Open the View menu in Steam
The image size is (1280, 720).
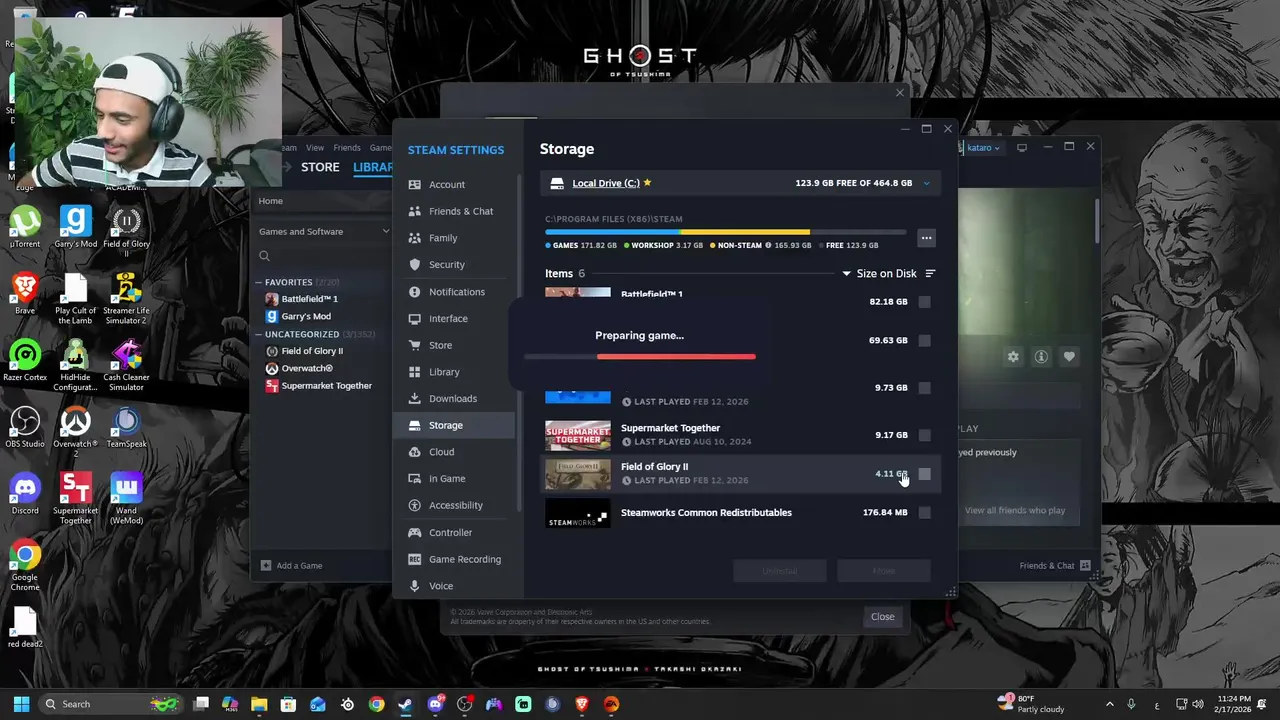315,147
